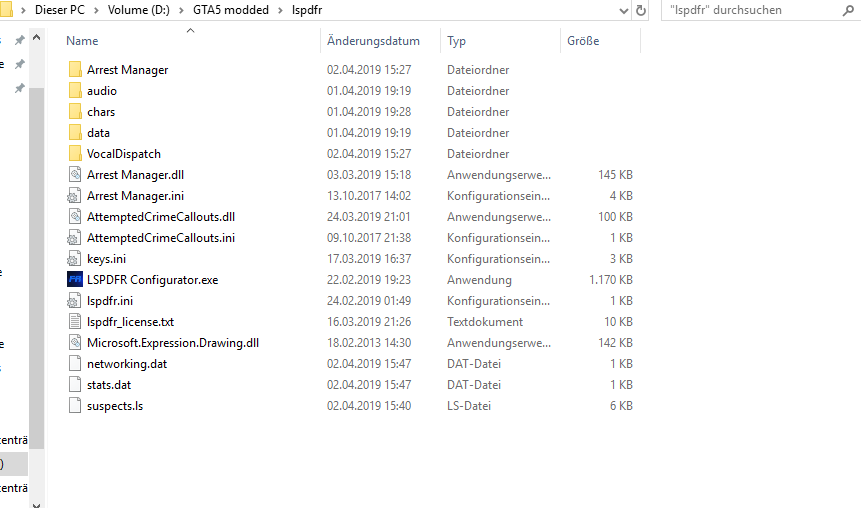Image resolution: width=861 pixels, height=508 pixels.
Task: Select the audio folder icon
Action: [x=75, y=91]
